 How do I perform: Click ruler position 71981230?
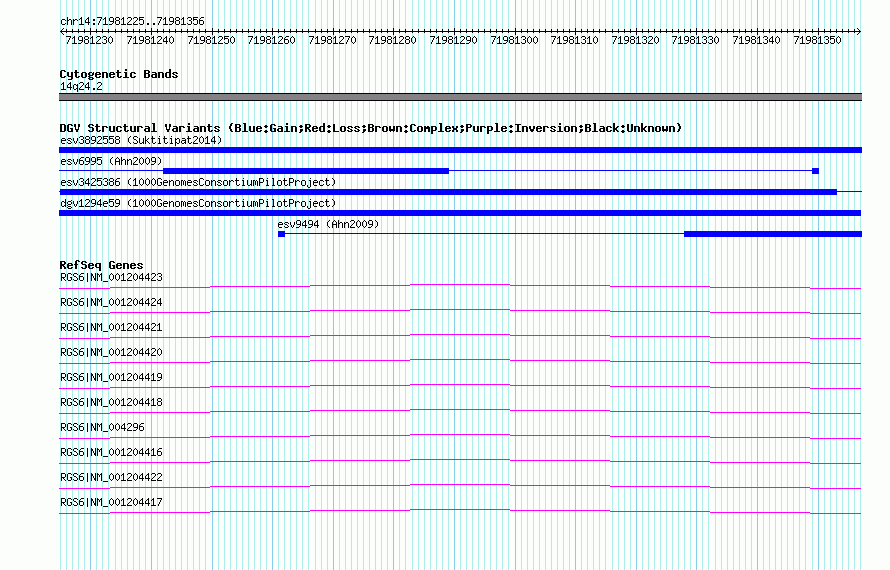coord(90,40)
